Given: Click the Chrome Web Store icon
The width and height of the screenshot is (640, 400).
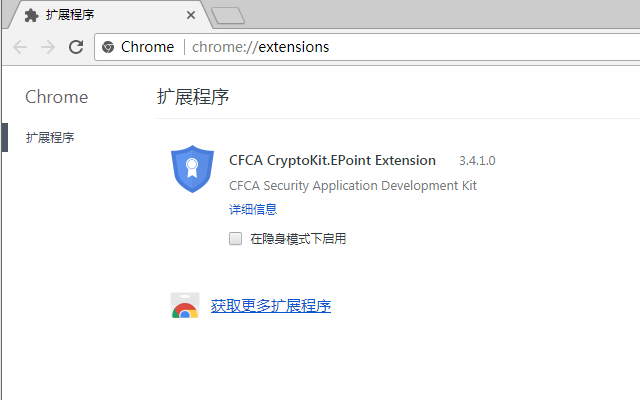Looking at the screenshot, I should (x=185, y=306).
